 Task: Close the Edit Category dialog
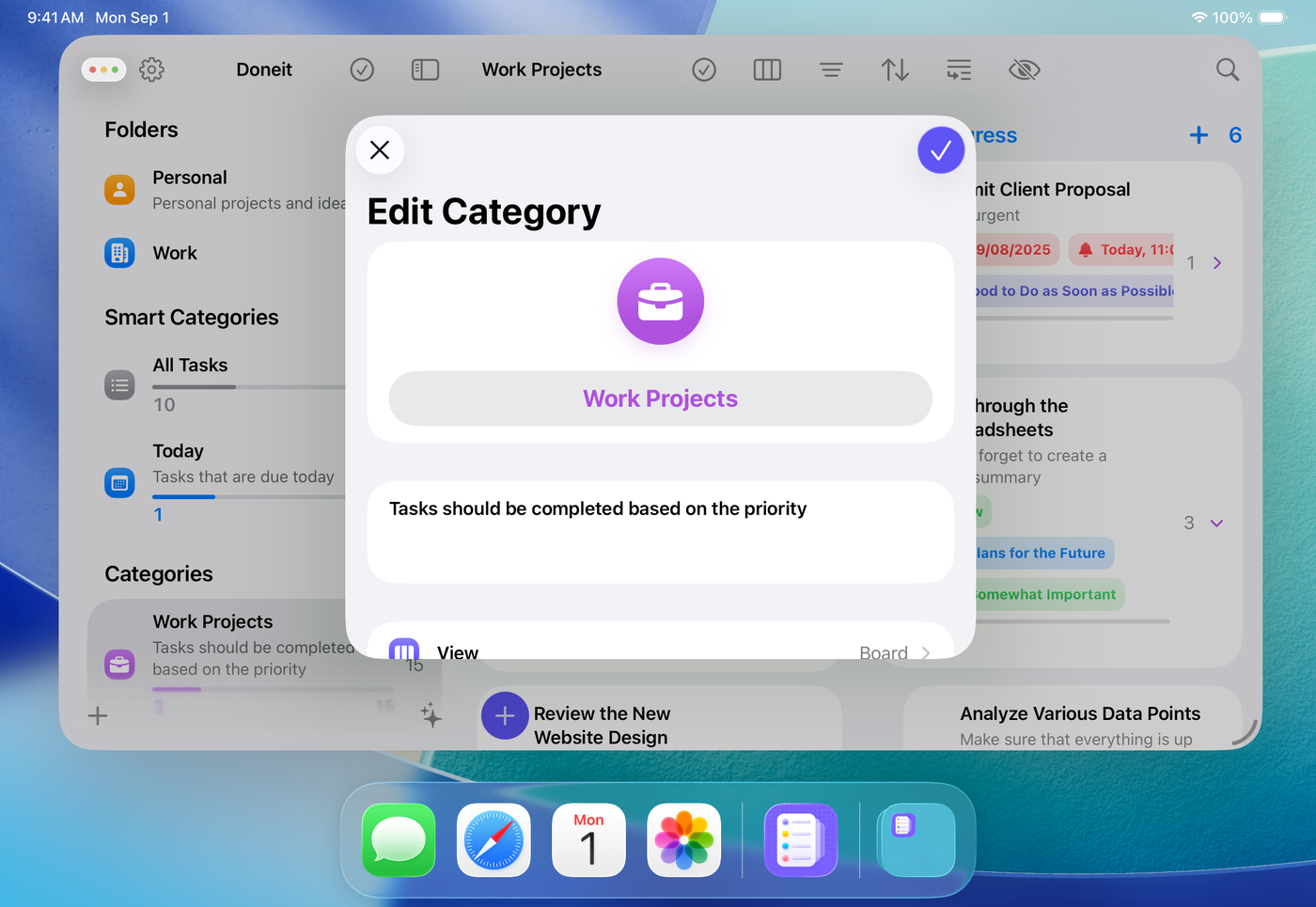[380, 150]
